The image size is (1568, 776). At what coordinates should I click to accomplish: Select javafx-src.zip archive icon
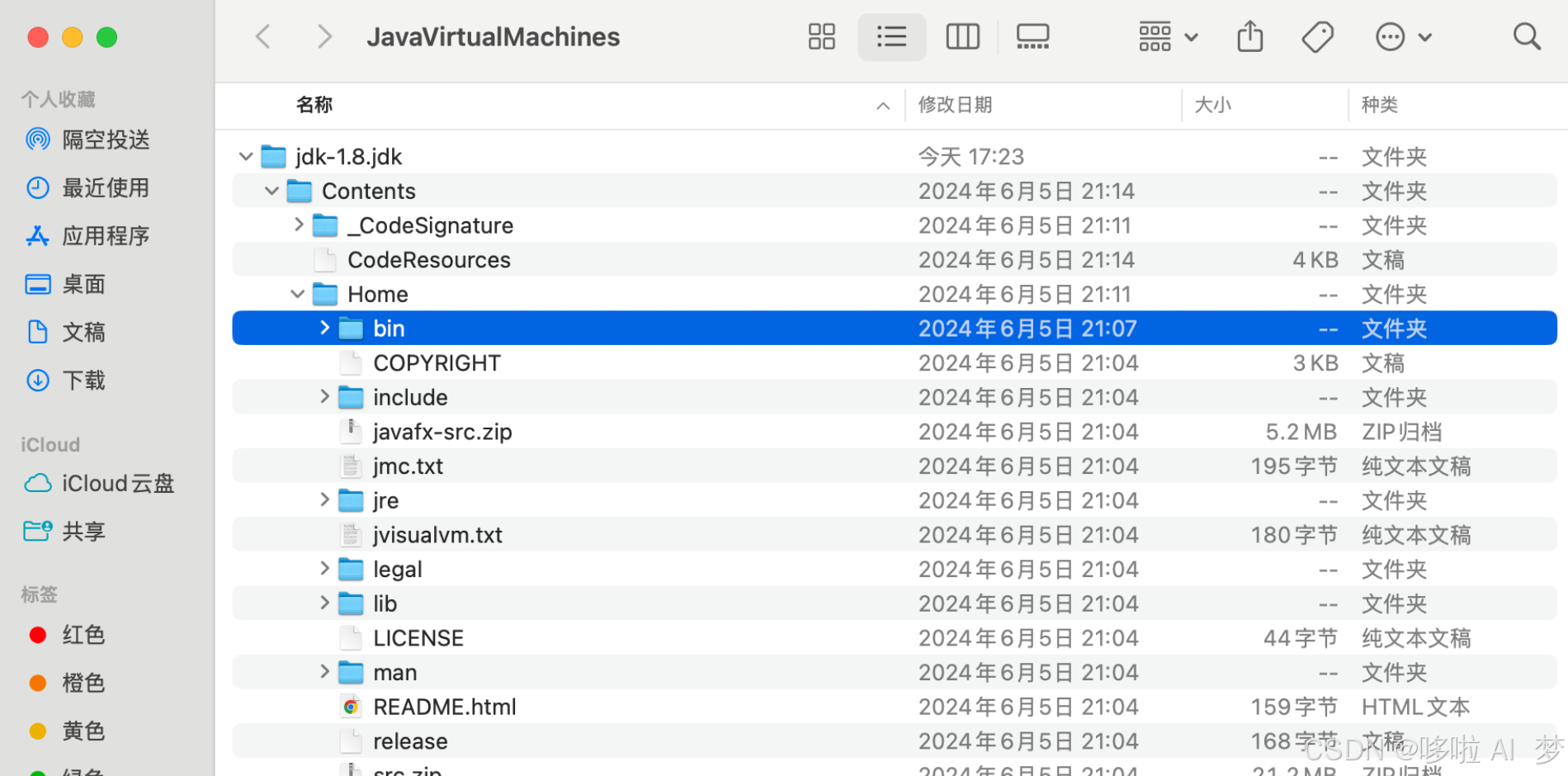351,431
